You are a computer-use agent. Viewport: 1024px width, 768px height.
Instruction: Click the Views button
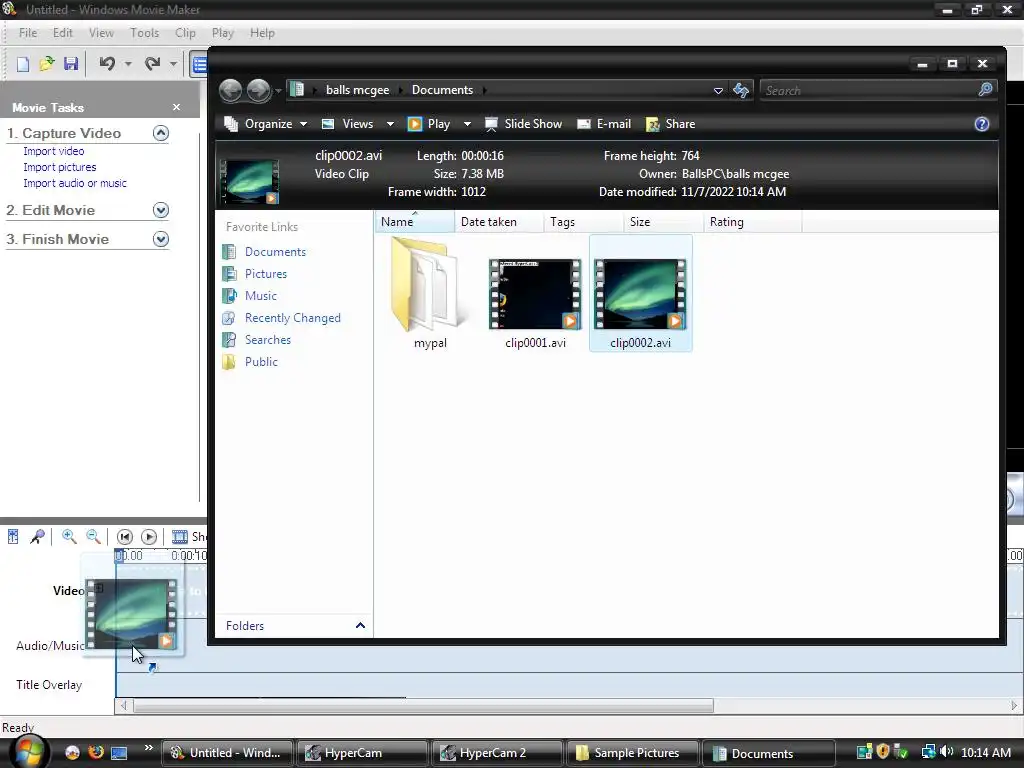pyautogui.click(x=349, y=124)
